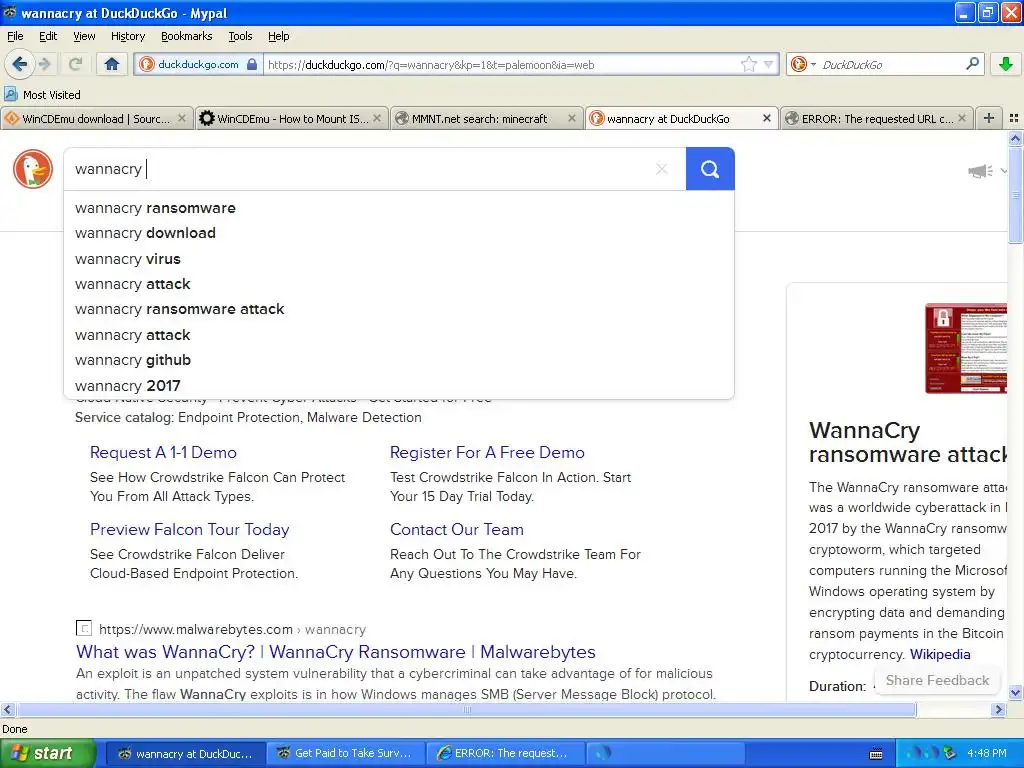Follow the Wikipedia link in sidebar

(x=940, y=654)
